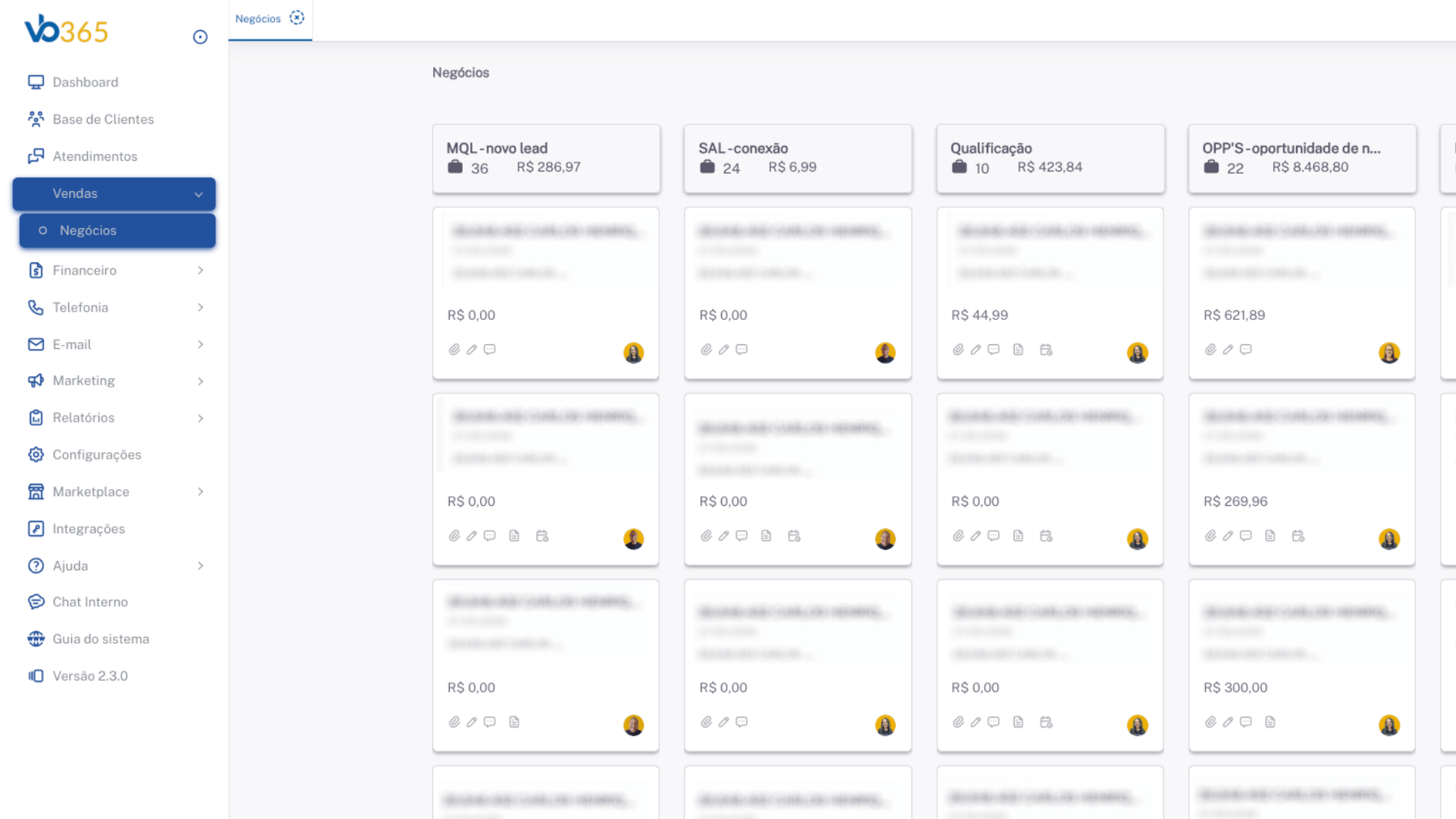
Task: Click the briefcase icon in the OPP'S column header
Action: pyautogui.click(x=1211, y=167)
